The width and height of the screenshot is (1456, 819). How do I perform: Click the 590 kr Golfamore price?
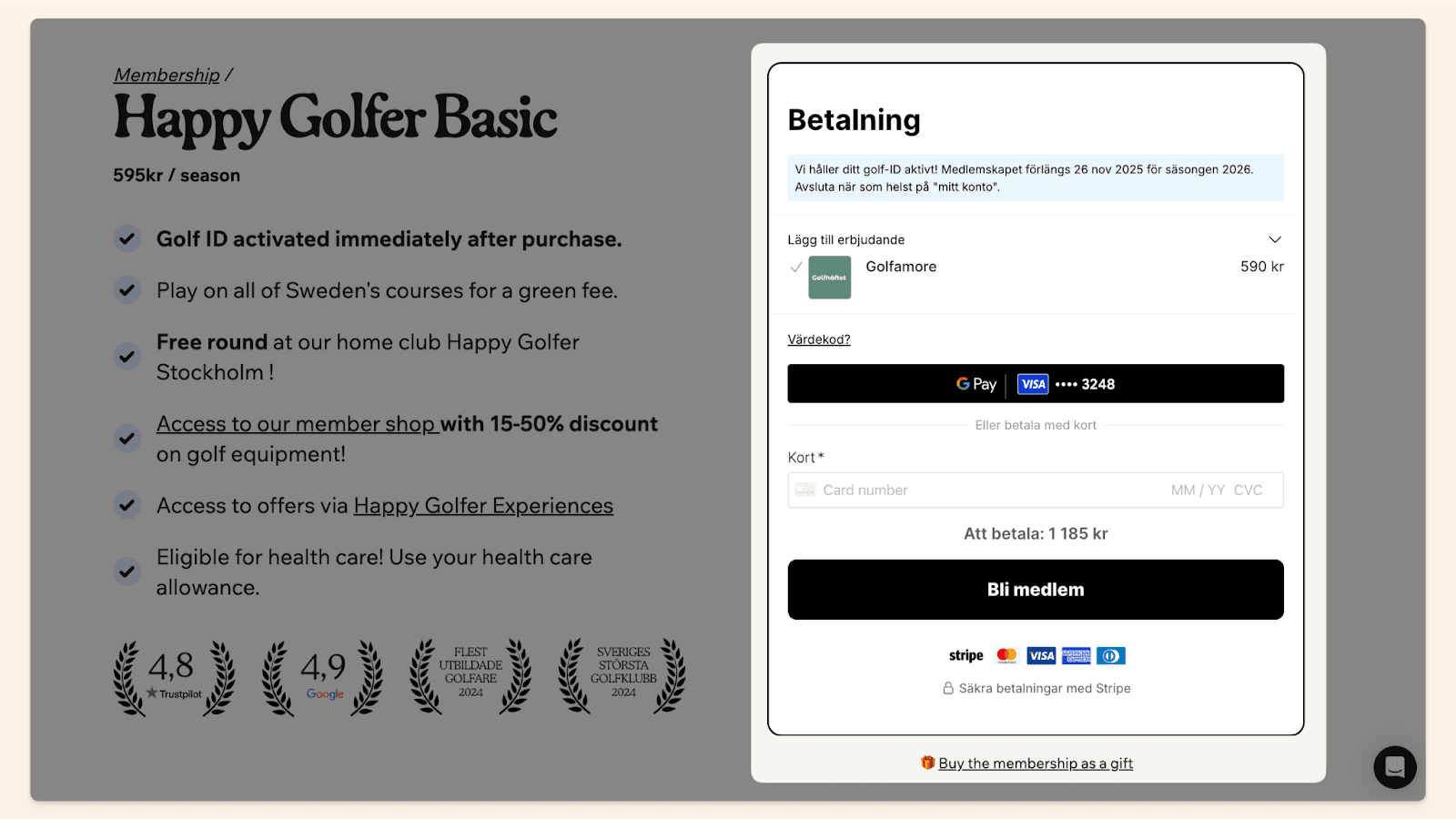tap(1262, 267)
